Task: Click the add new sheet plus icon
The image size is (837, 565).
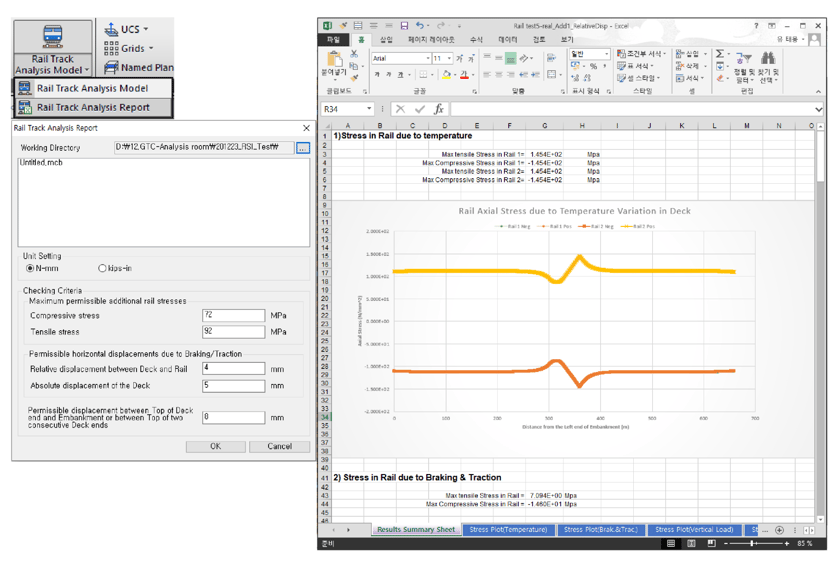Action: click(x=779, y=530)
